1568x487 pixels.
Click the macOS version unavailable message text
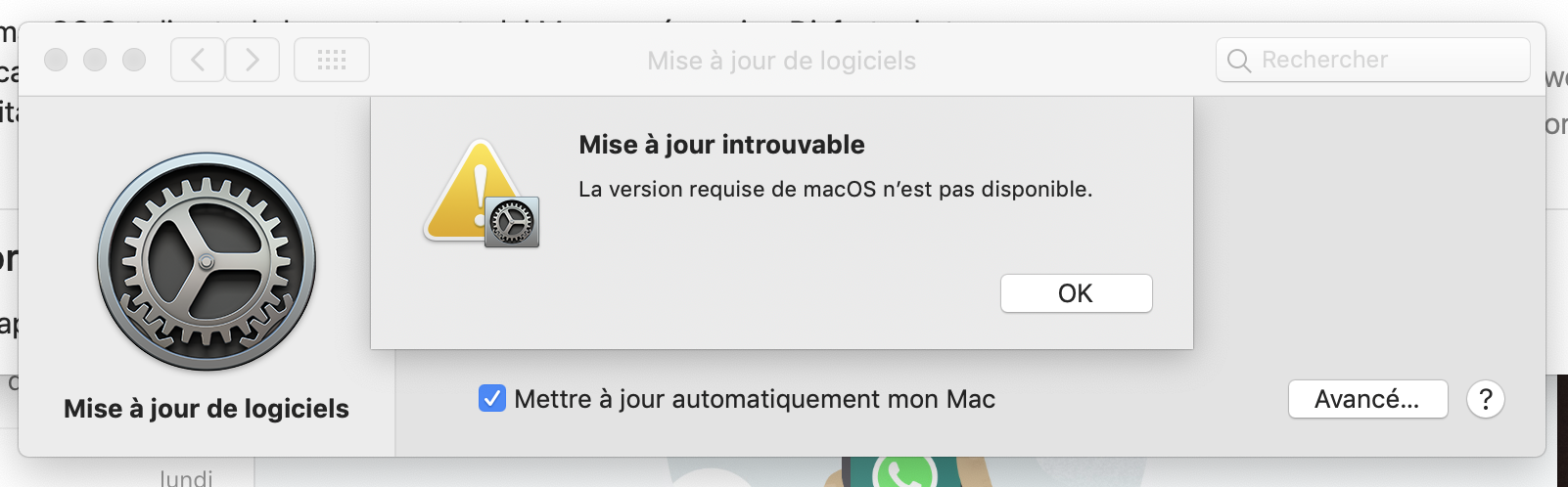click(x=835, y=189)
